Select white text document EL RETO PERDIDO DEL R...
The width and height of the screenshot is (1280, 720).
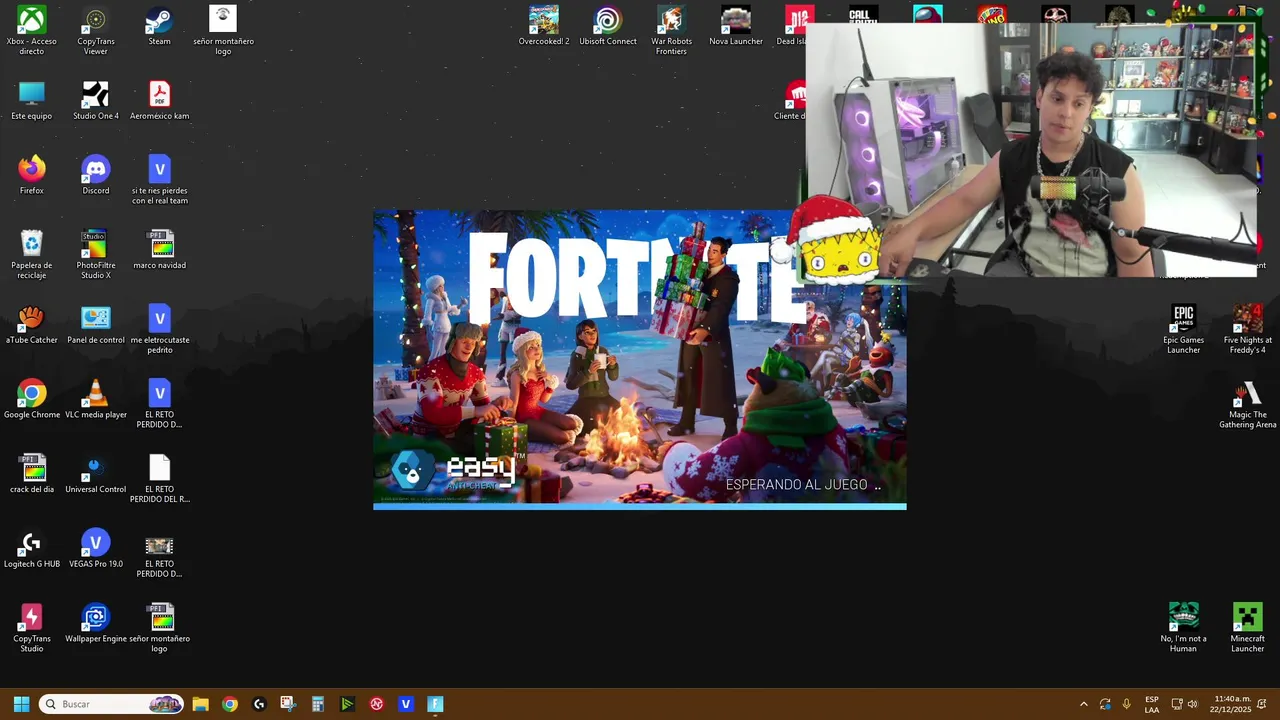coord(159,479)
